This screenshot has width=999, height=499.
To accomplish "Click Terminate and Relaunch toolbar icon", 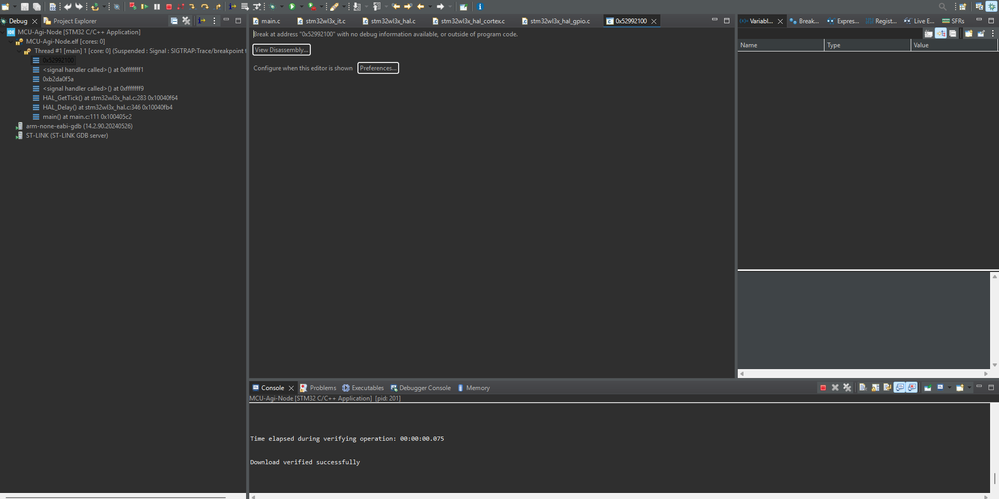I will click(x=133, y=6).
